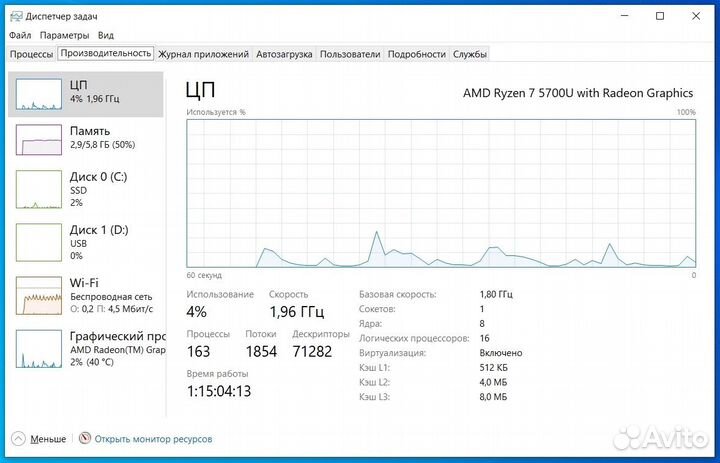The image size is (720, 463).
Task: Click the AMD Ryzen 7 5700U processor name
Action: click(x=578, y=93)
